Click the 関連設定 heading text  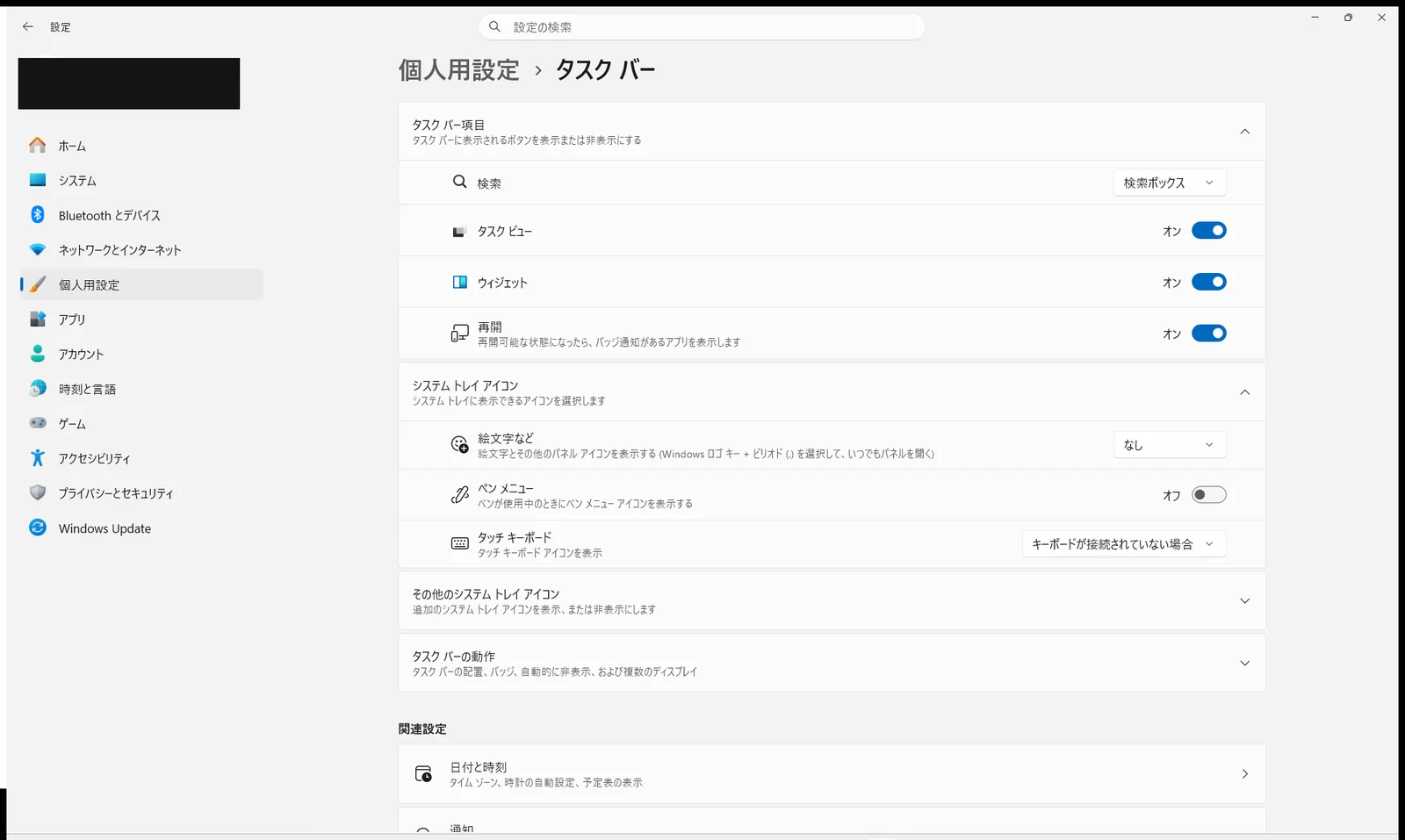click(422, 729)
